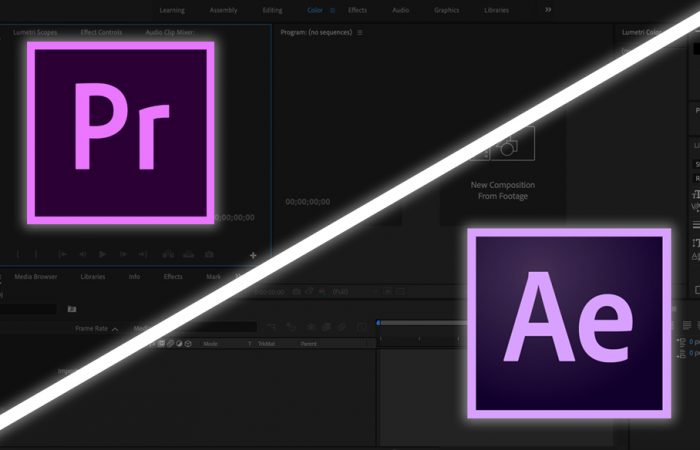The width and height of the screenshot is (700, 450).
Task: Open the Lumetri Scopes panel tab
Action: point(35,32)
